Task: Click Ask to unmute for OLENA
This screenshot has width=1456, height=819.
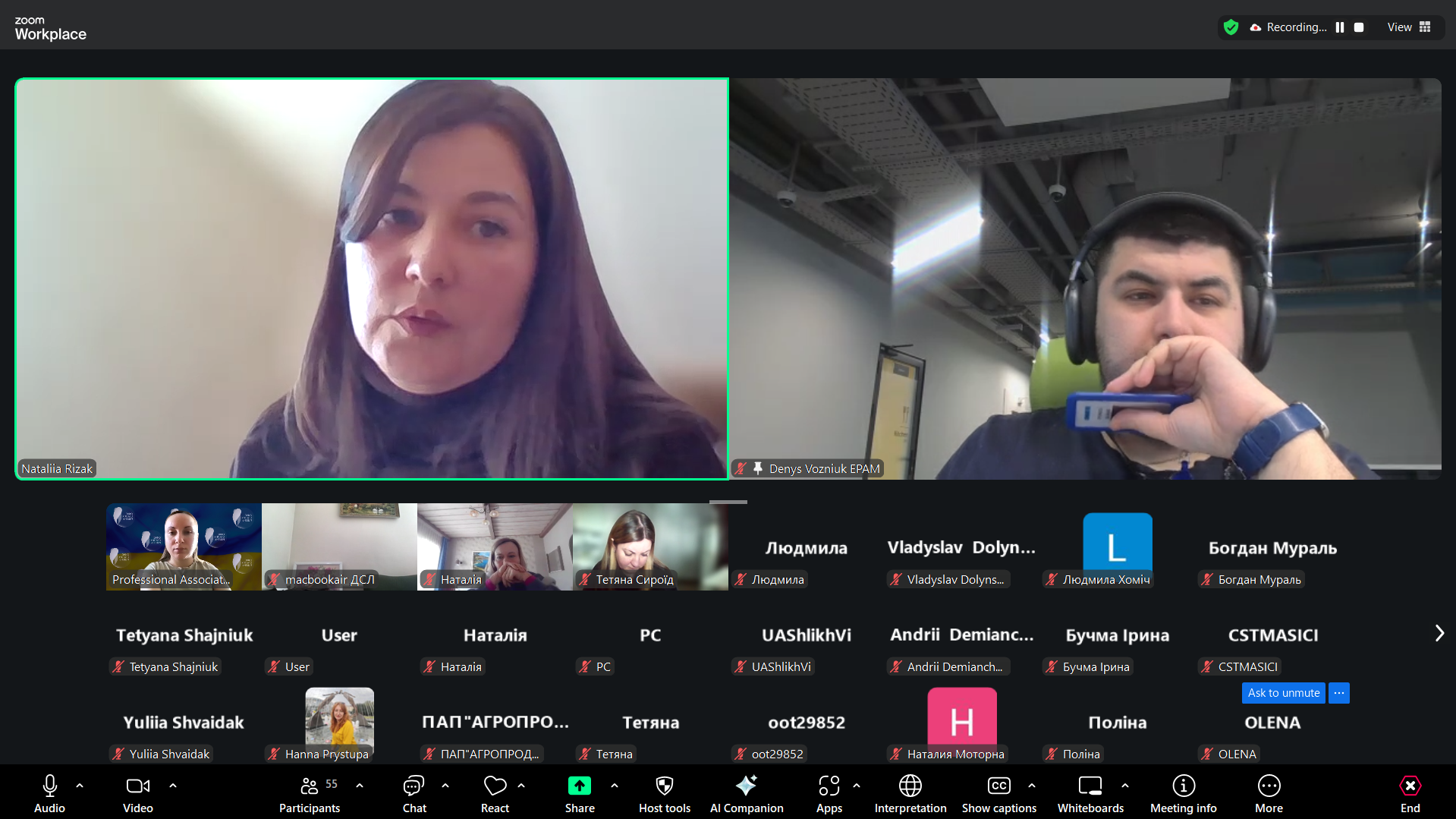Action: point(1283,693)
